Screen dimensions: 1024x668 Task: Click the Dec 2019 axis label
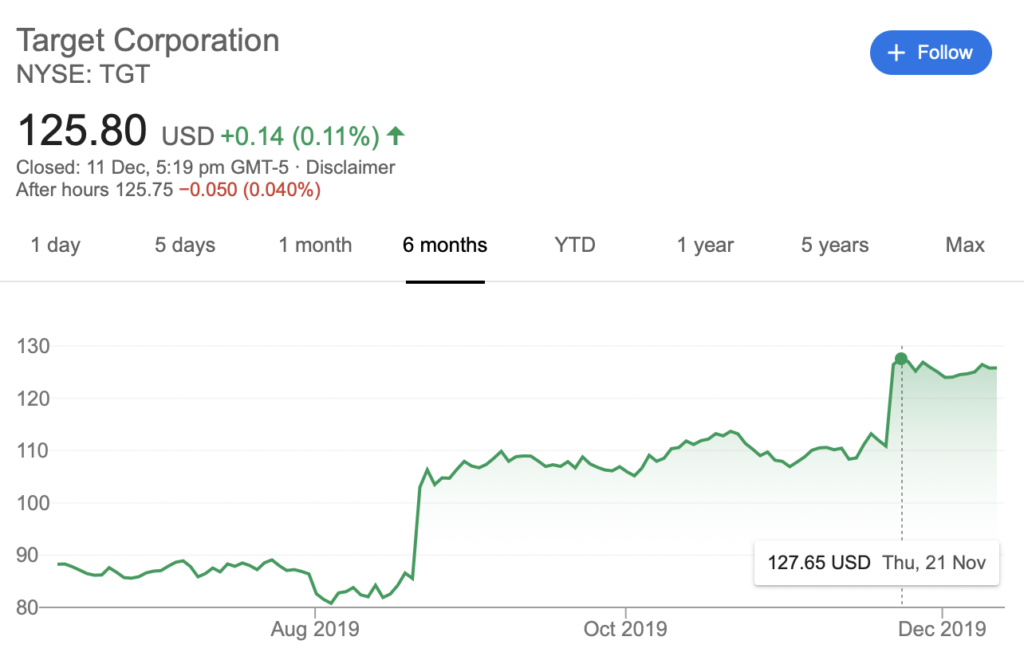coord(942,629)
